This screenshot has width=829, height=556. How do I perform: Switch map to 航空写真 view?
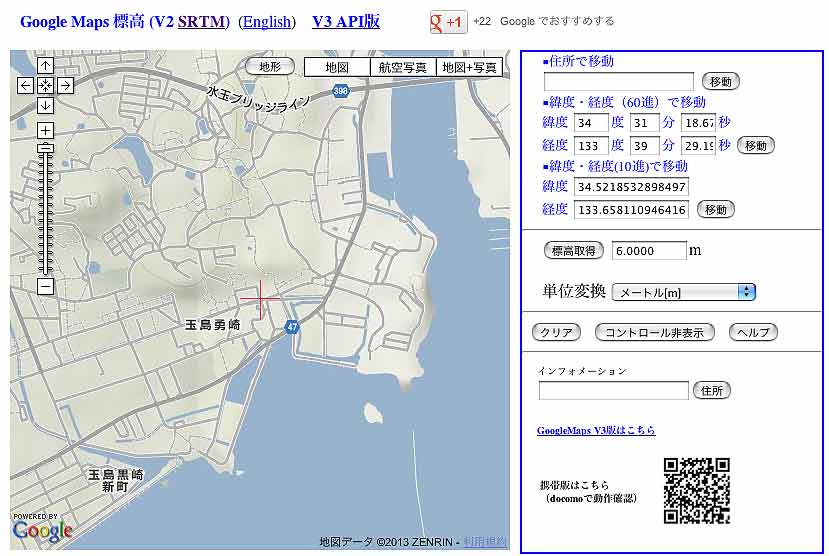402,68
